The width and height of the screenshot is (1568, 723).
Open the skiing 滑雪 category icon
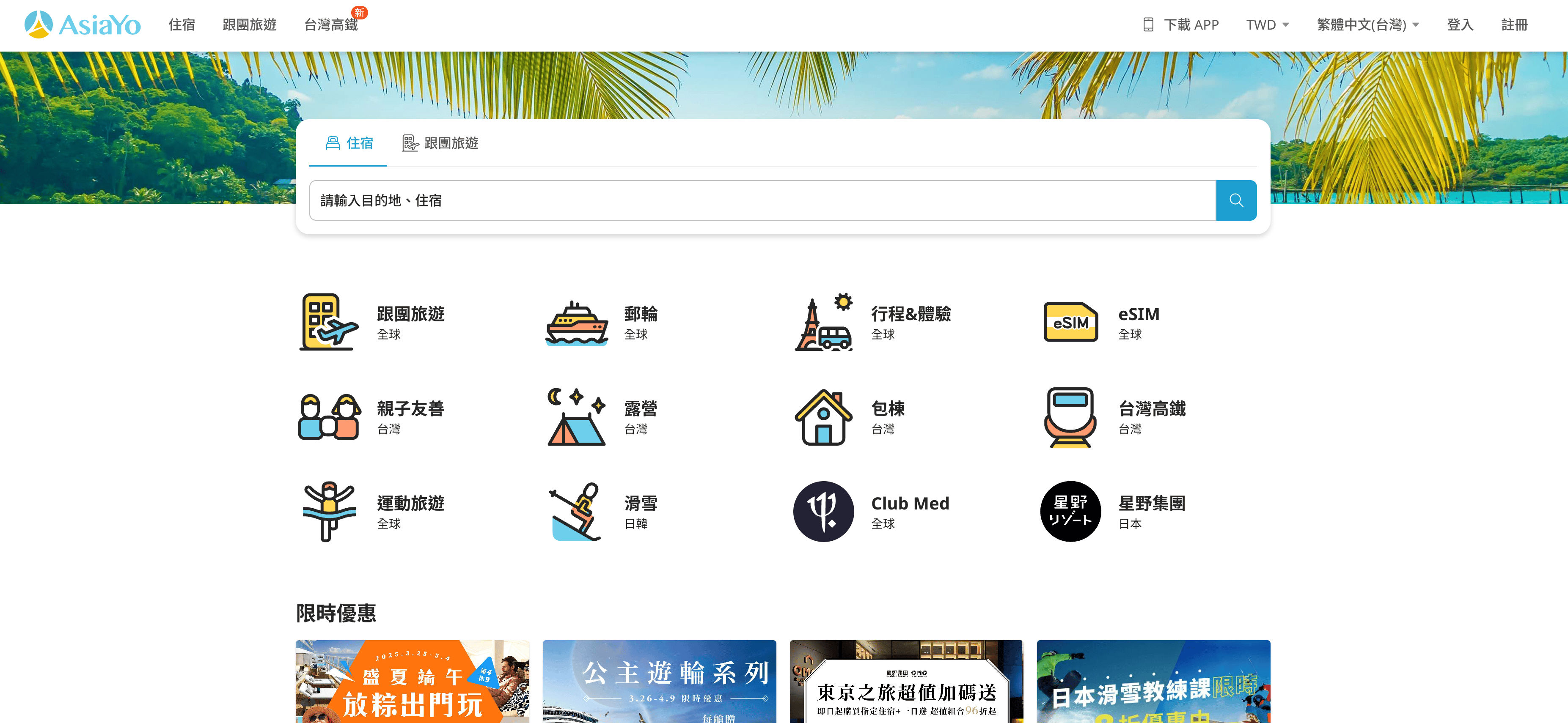pyautogui.click(x=576, y=512)
